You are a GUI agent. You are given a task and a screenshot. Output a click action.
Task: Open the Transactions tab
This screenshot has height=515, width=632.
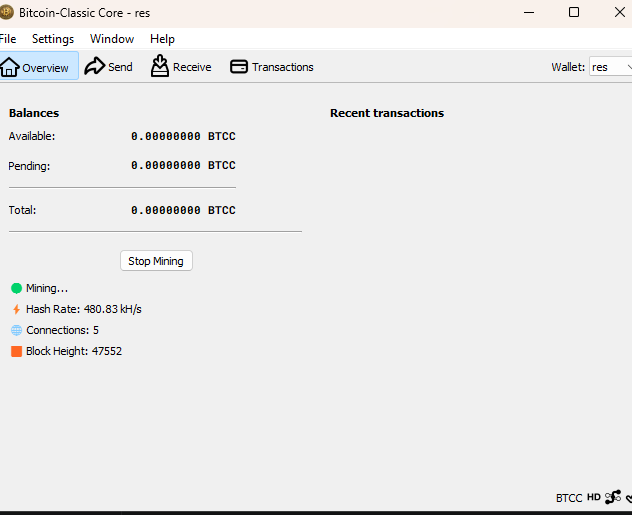click(x=272, y=66)
